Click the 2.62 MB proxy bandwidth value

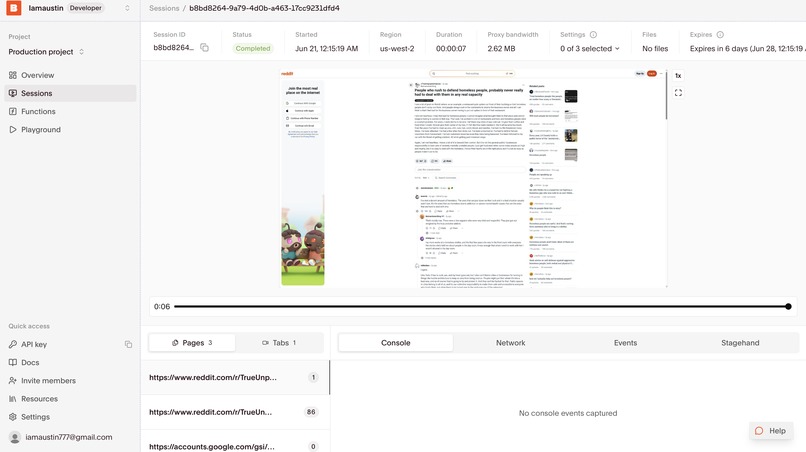coord(501,48)
